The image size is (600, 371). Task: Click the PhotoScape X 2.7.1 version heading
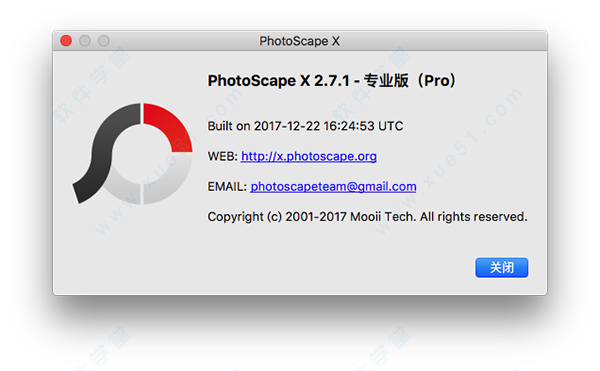[x=332, y=81]
